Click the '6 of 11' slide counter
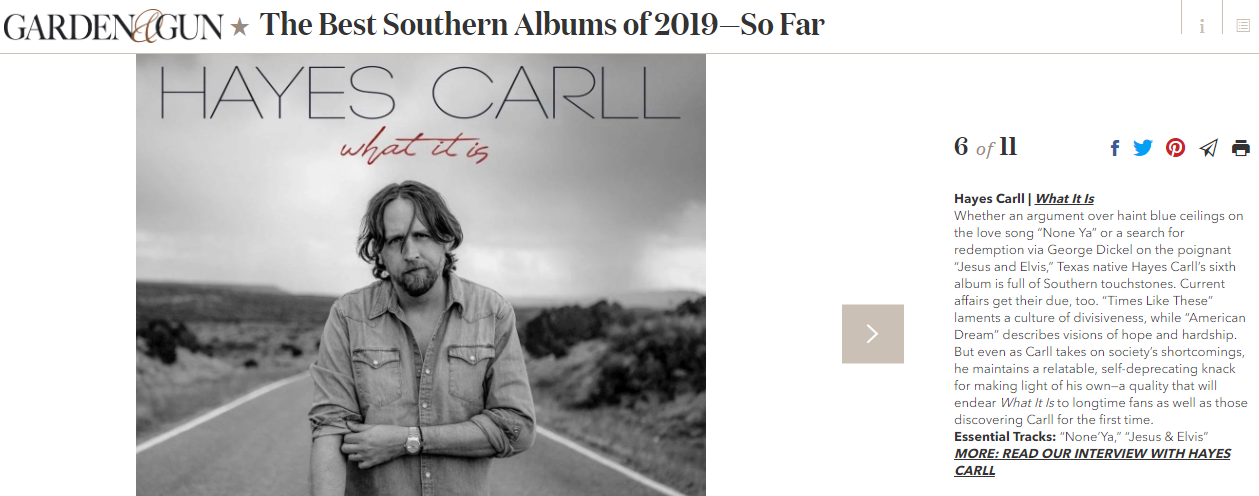1259x496 pixels. 986,148
